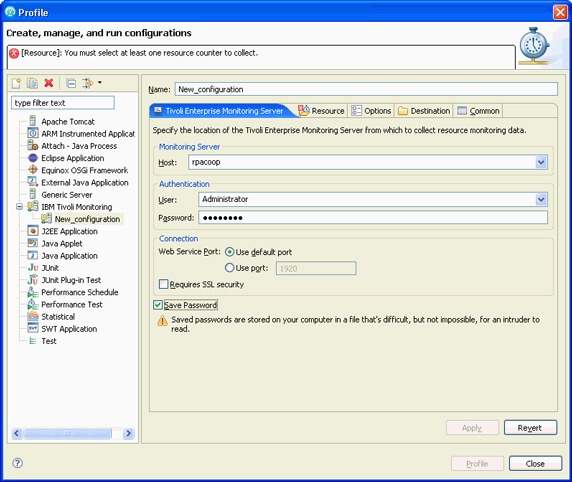
Task: Uncheck the Save Password checkbox
Action: [x=158, y=305]
